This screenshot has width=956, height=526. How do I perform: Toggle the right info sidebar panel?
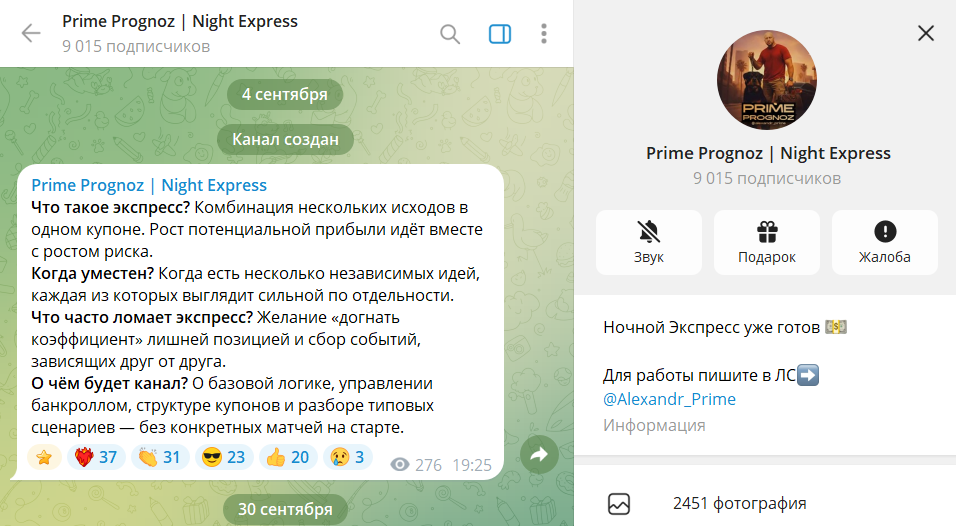coord(500,34)
